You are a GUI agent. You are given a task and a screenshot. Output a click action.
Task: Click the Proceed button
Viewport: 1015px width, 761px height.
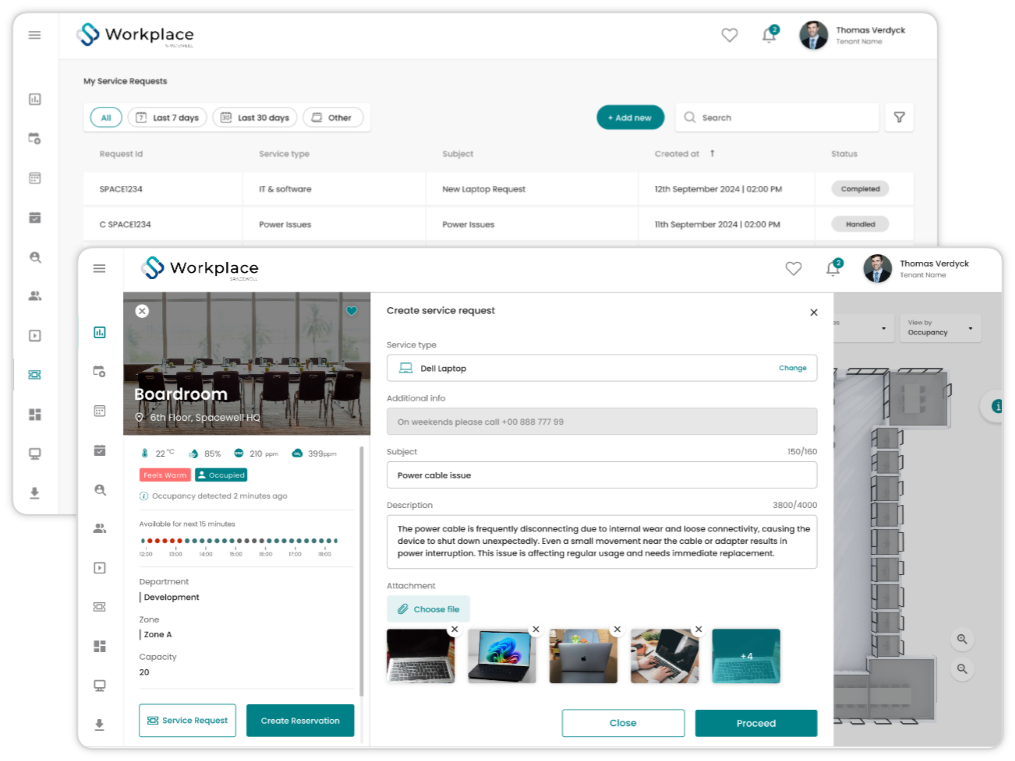pos(756,723)
